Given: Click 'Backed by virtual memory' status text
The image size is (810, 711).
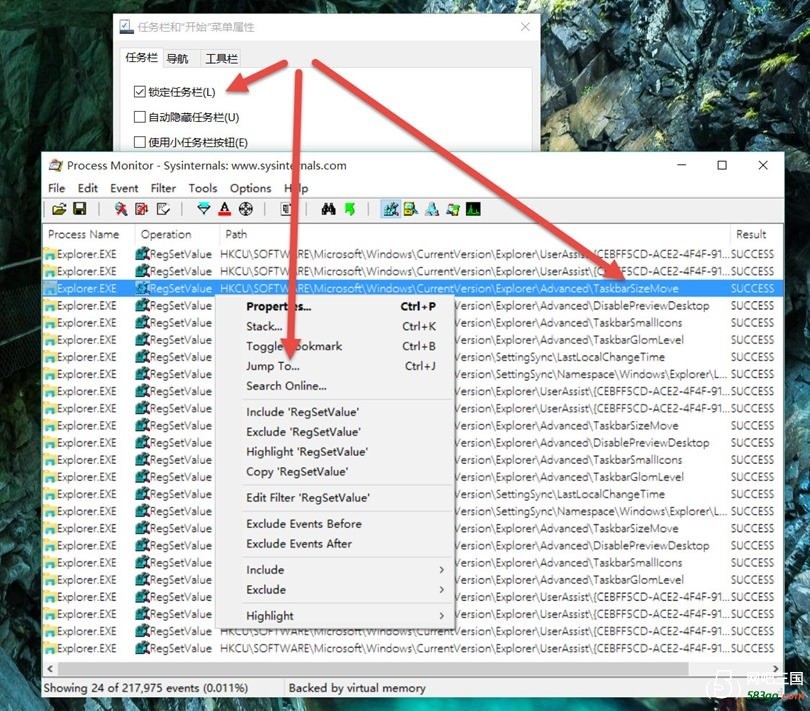Looking at the screenshot, I should pos(357,688).
